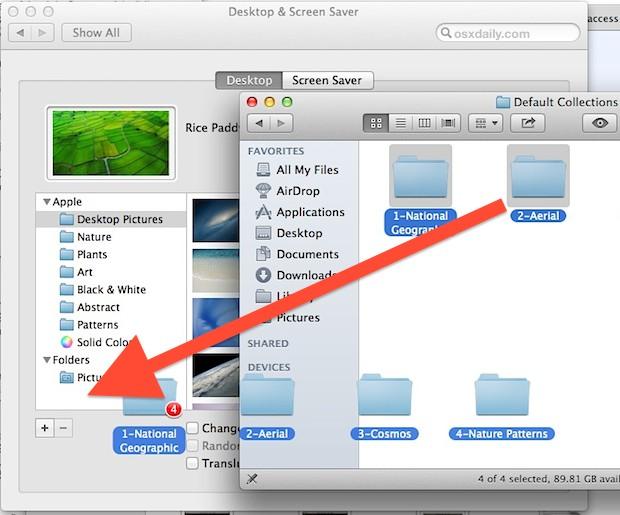Click the SHARED sidebar heading

click(268, 343)
